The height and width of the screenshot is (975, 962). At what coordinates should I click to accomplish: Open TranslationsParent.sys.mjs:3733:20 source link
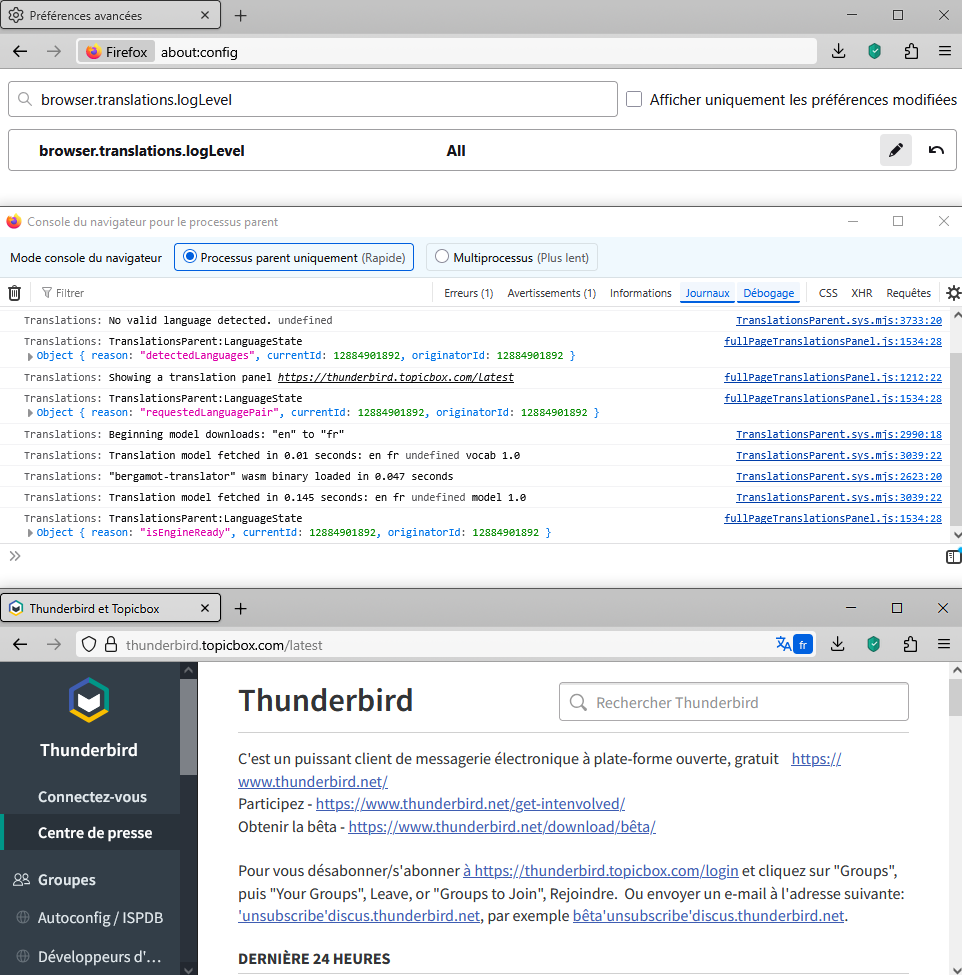[x=839, y=320]
